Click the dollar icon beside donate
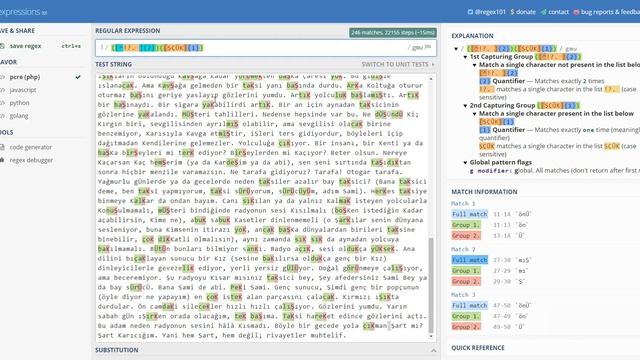Image resolution: width=640 pixels, height=360 pixels. (512, 12)
